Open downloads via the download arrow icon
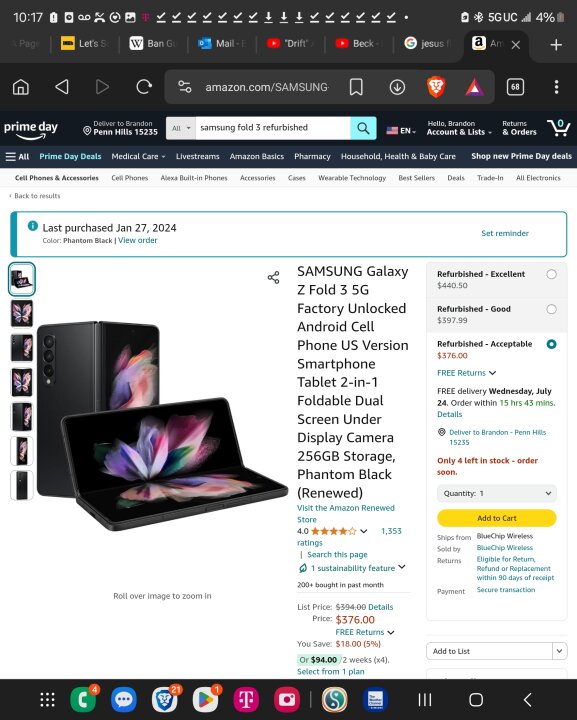The image size is (577, 720). pos(397,87)
